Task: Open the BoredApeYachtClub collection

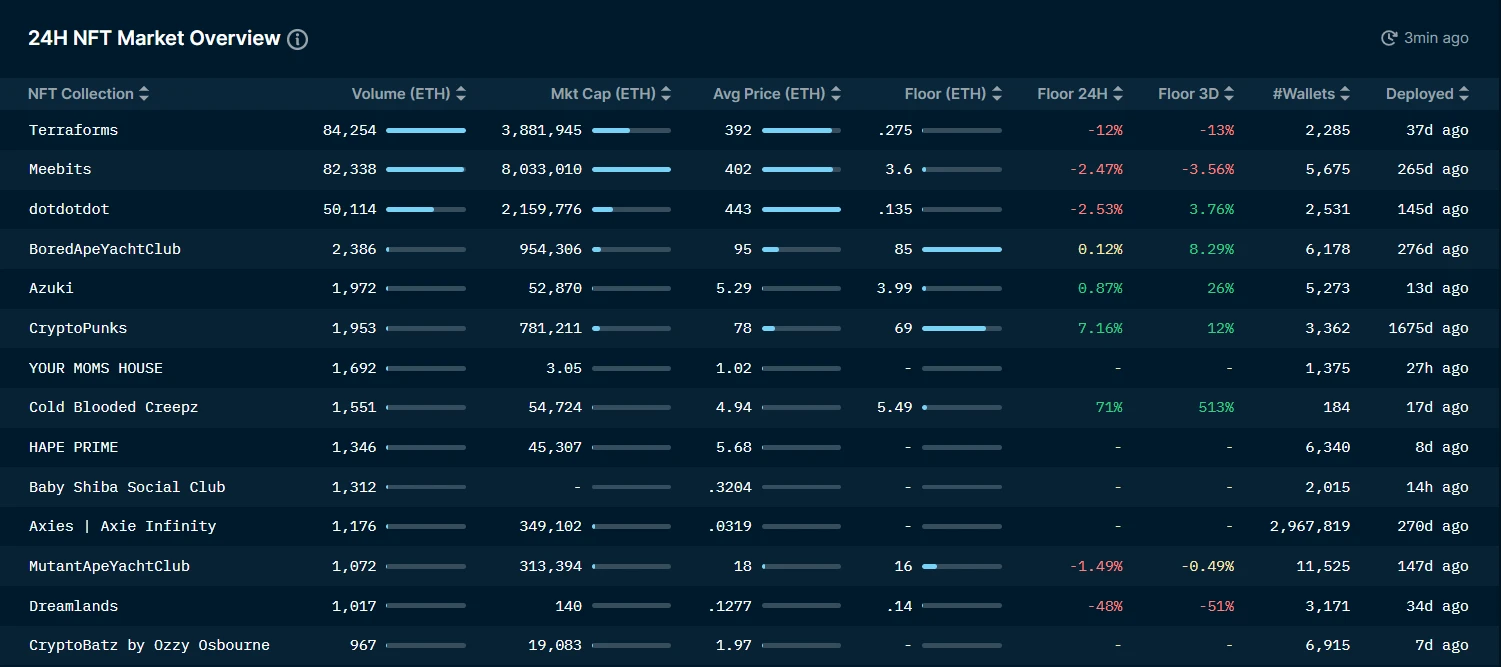Action: click(105, 249)
